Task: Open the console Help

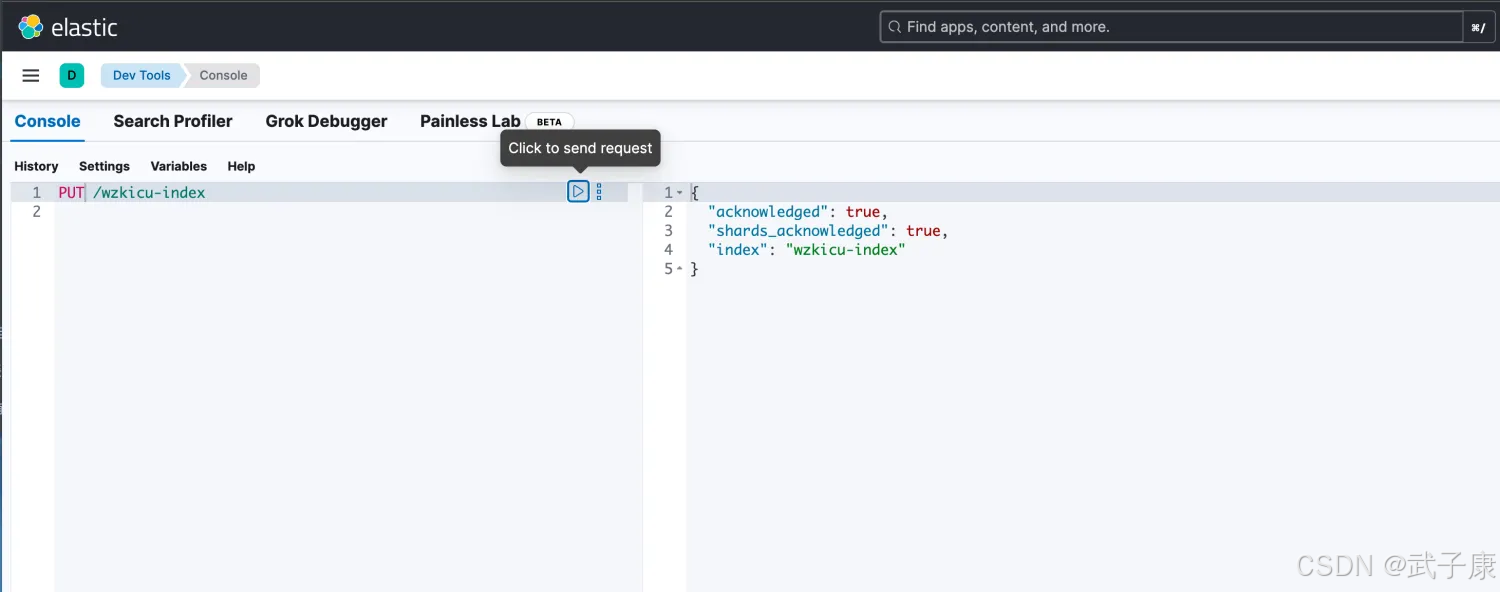Action: [241, 166]
